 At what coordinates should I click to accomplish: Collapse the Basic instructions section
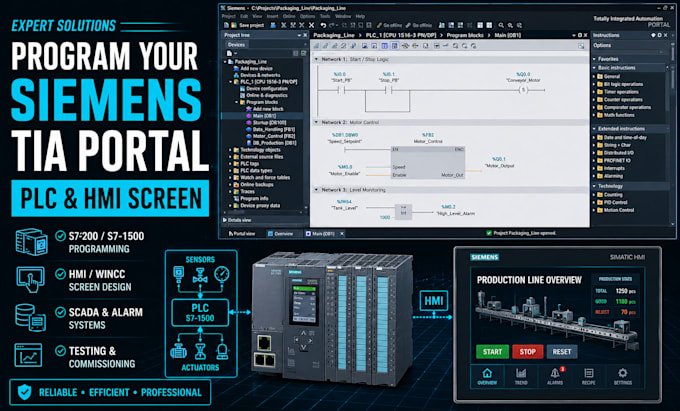pyautogui.click(x=594, y=68)
